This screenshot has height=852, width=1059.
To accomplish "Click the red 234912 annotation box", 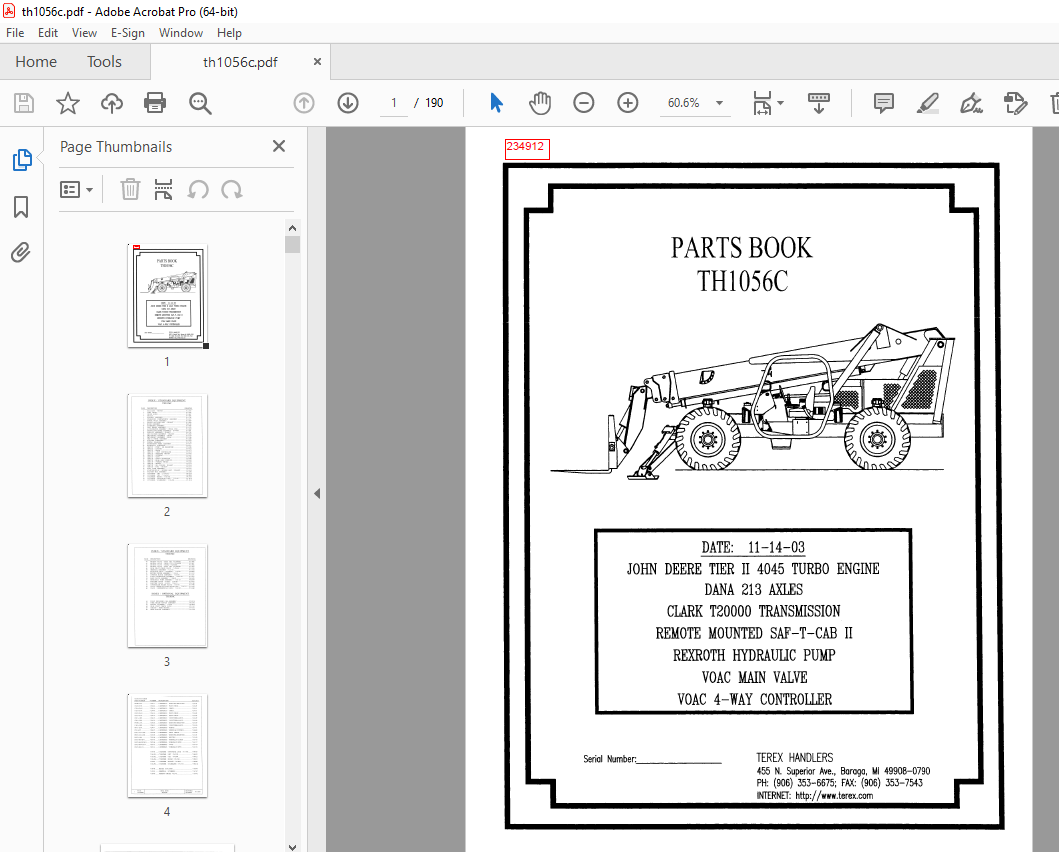I will pos(527,149).
